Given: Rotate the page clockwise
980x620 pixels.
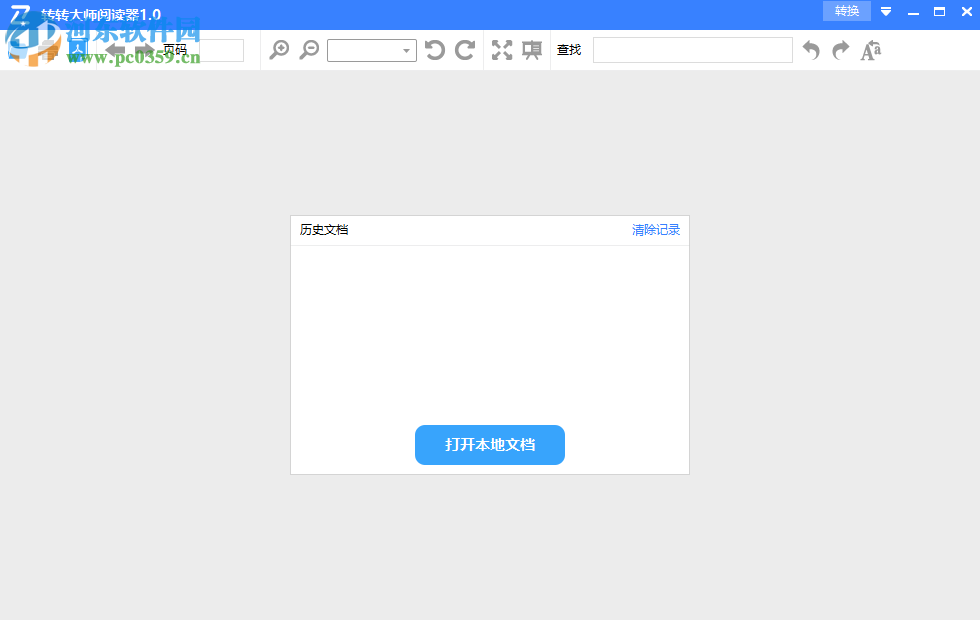Looking at the screenshot, I should click(464, 49).
